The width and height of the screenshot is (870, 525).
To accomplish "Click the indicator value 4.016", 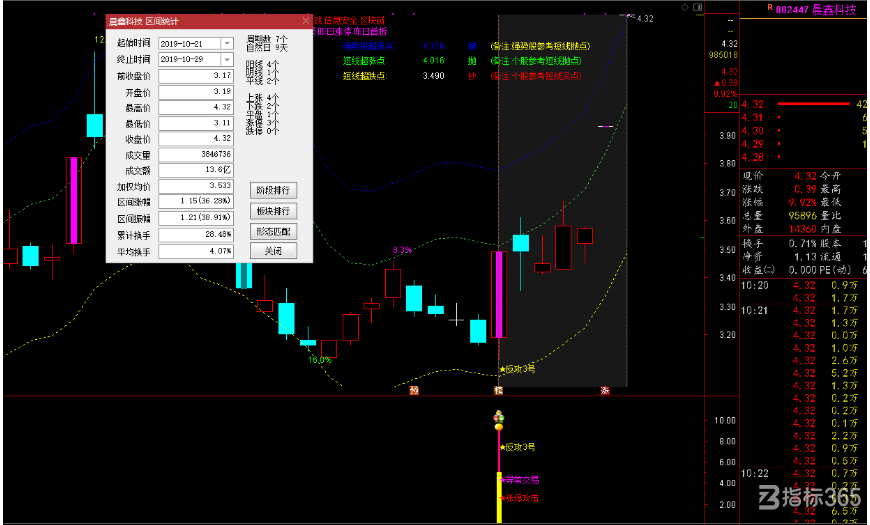I will coord(433,61).
